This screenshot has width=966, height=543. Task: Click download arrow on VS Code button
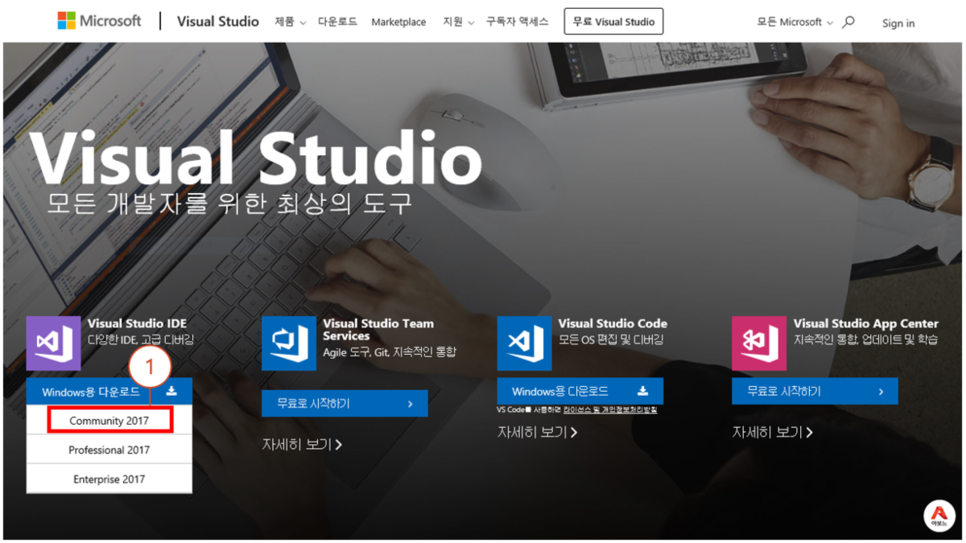click(643, 391)
